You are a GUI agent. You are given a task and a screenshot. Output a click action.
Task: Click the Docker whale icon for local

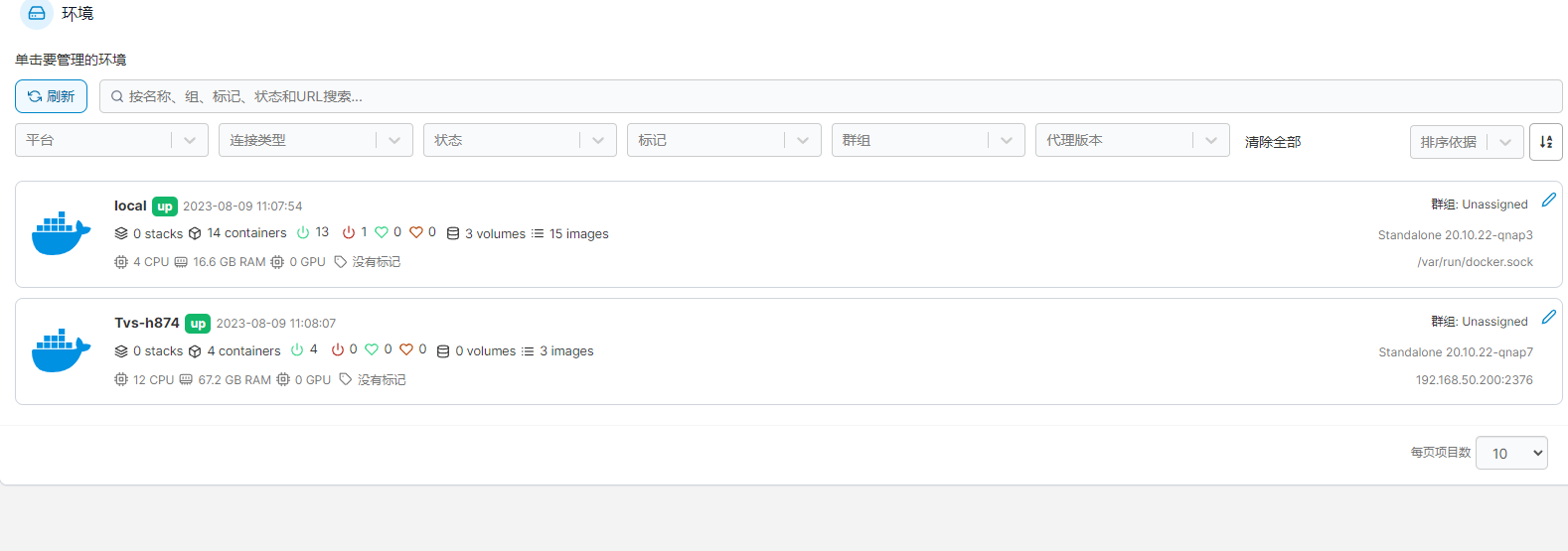[x=61, y=234]
